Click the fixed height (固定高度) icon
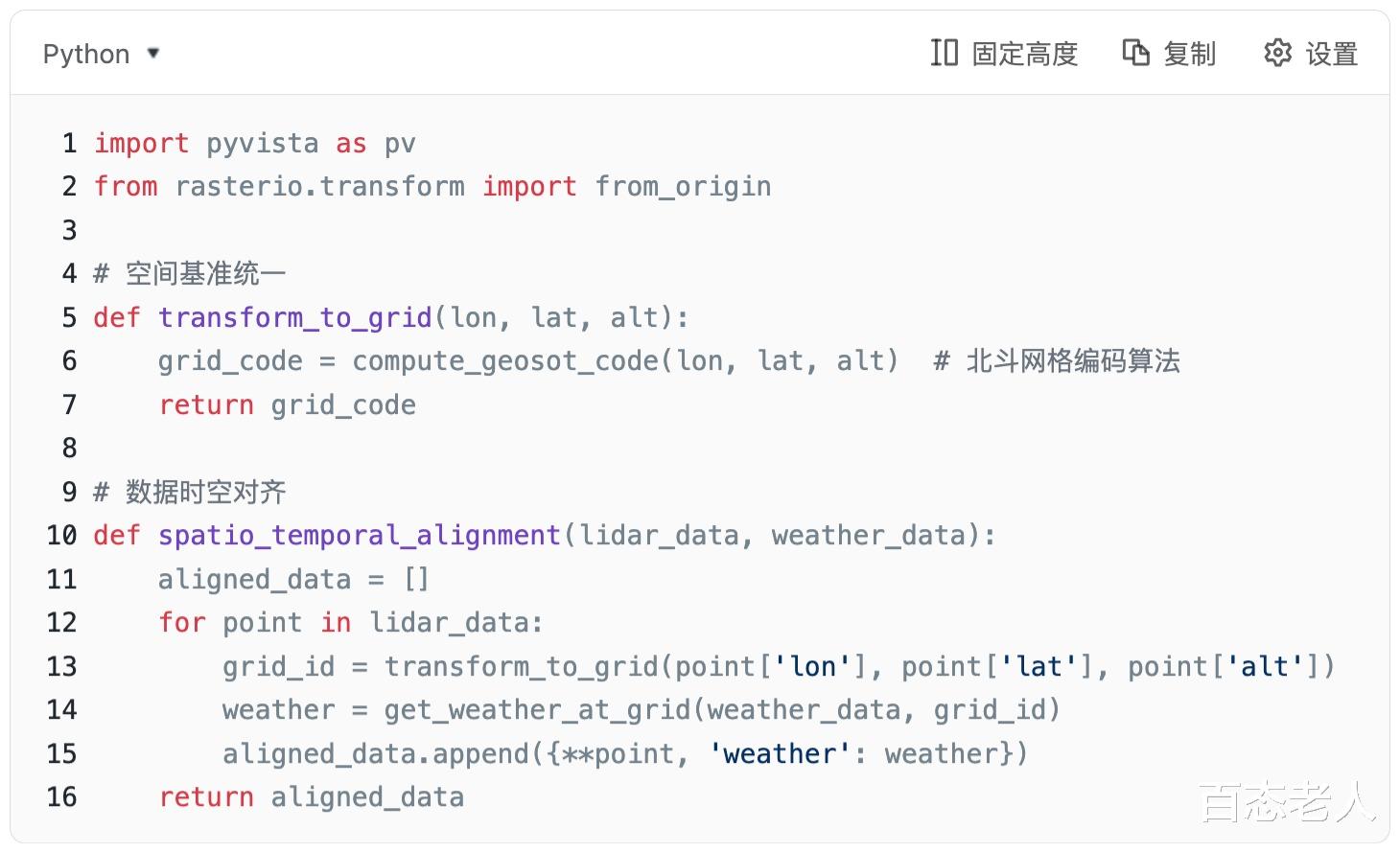Viewport: 1400px width, 853px height. (944, 53)
